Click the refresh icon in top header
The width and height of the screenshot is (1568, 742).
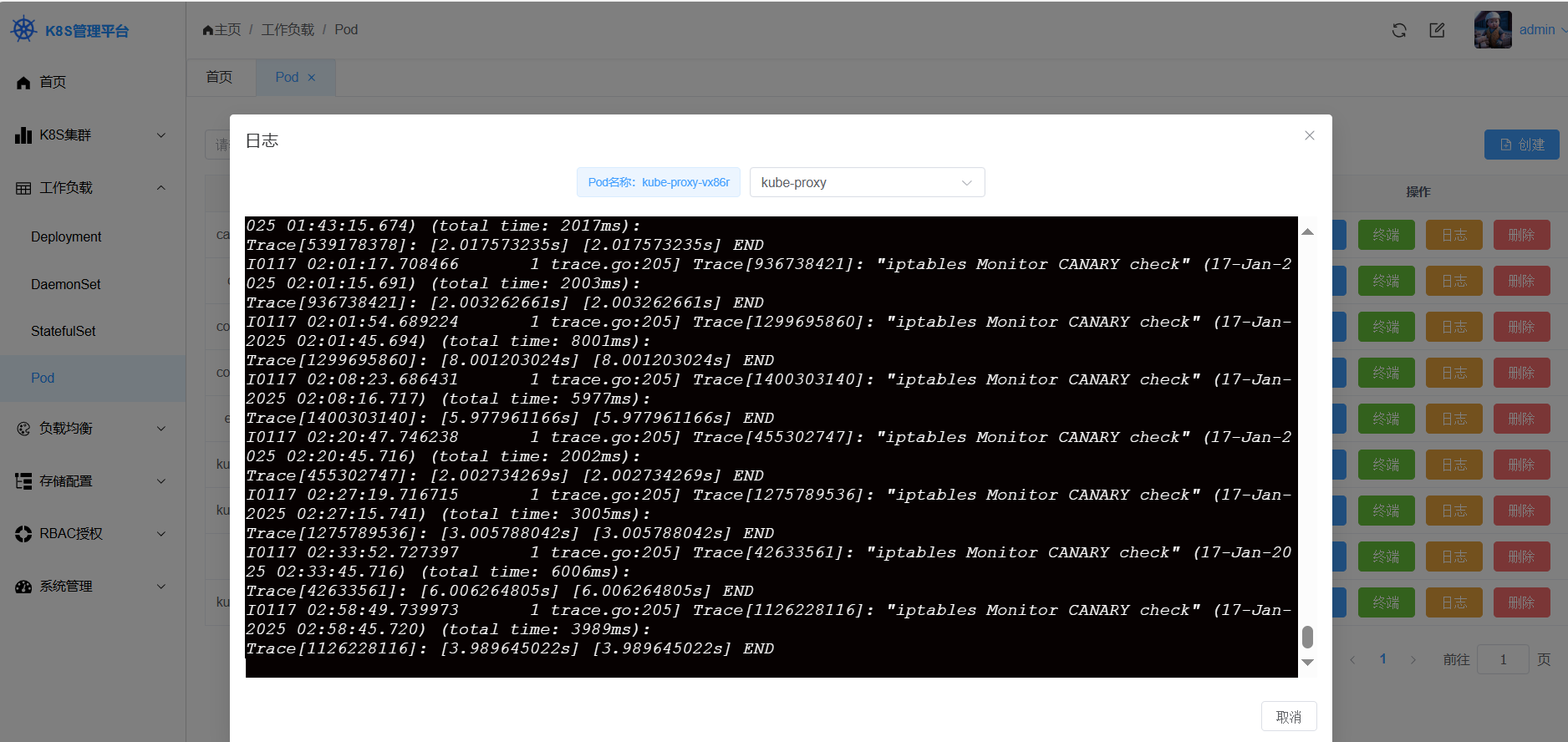(1398, 30)
